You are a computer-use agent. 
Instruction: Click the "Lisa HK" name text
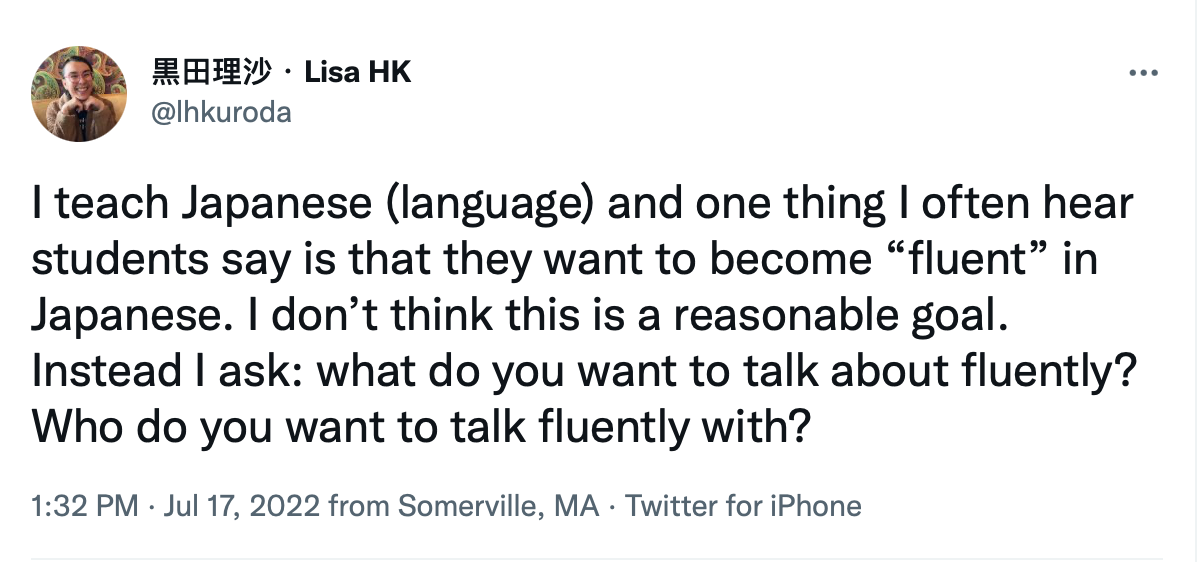click(x=357, y=72)
